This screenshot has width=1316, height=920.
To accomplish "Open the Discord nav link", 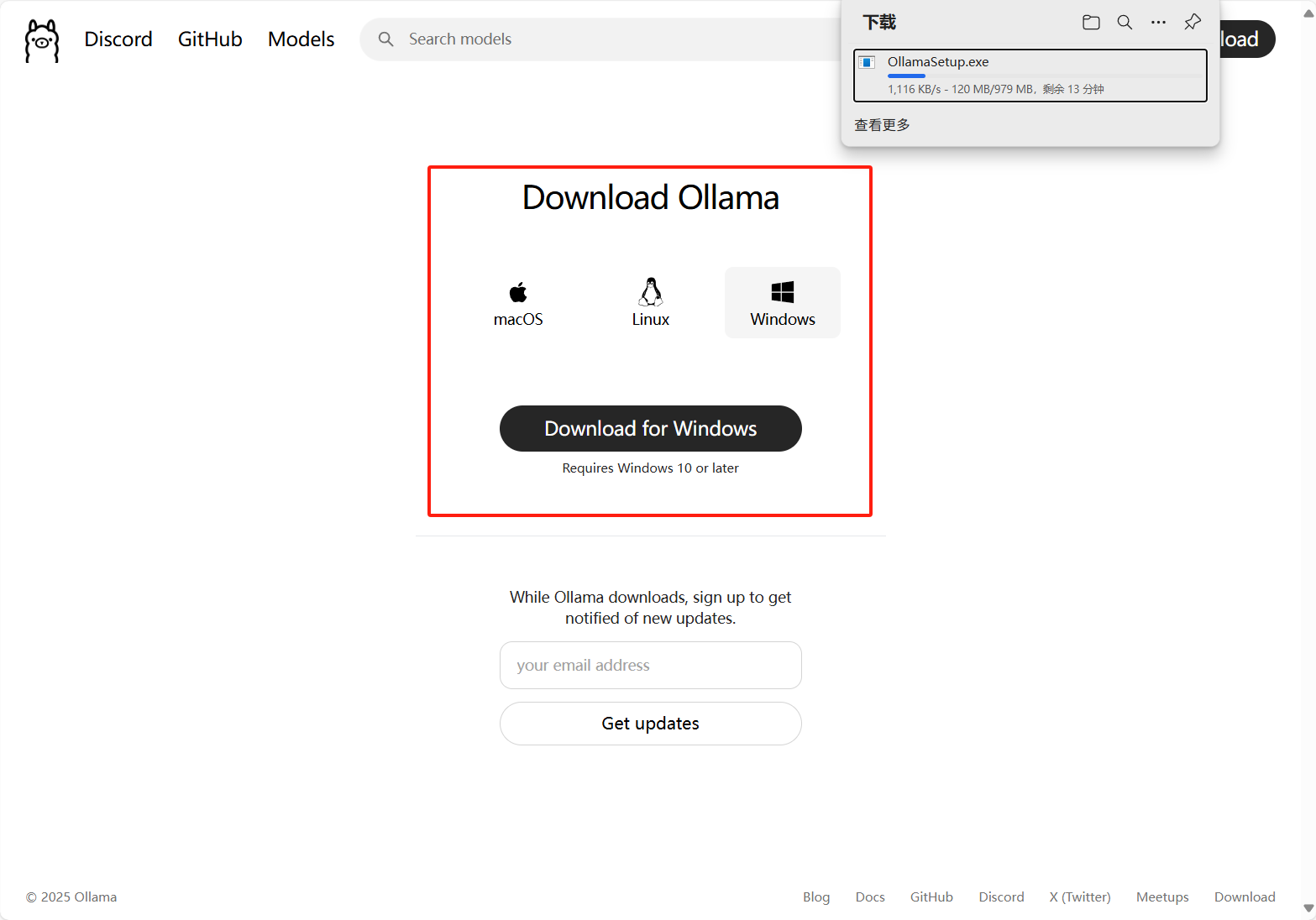I will (118, 39).
